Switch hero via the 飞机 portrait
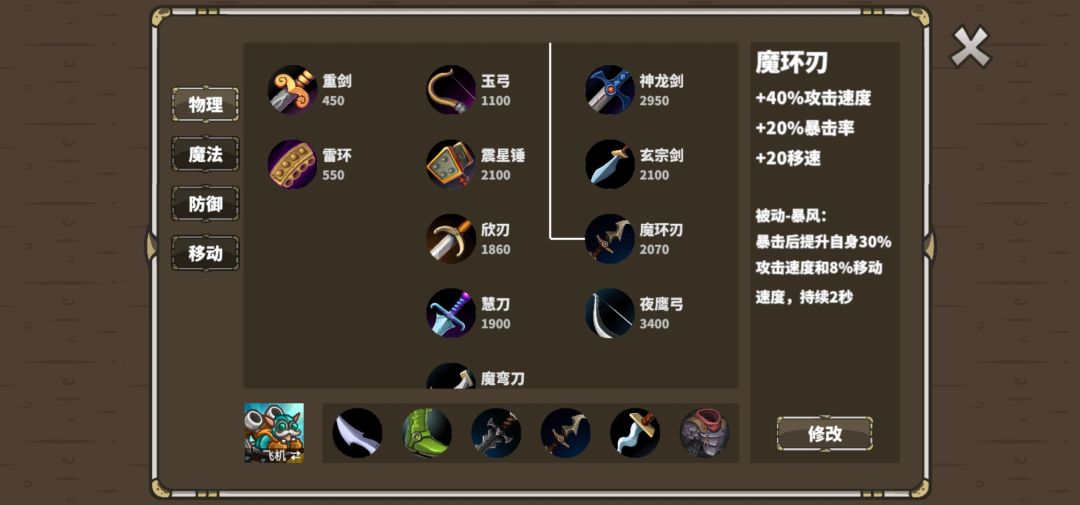This screenshot has height=505, width=1080. [274, 433]
